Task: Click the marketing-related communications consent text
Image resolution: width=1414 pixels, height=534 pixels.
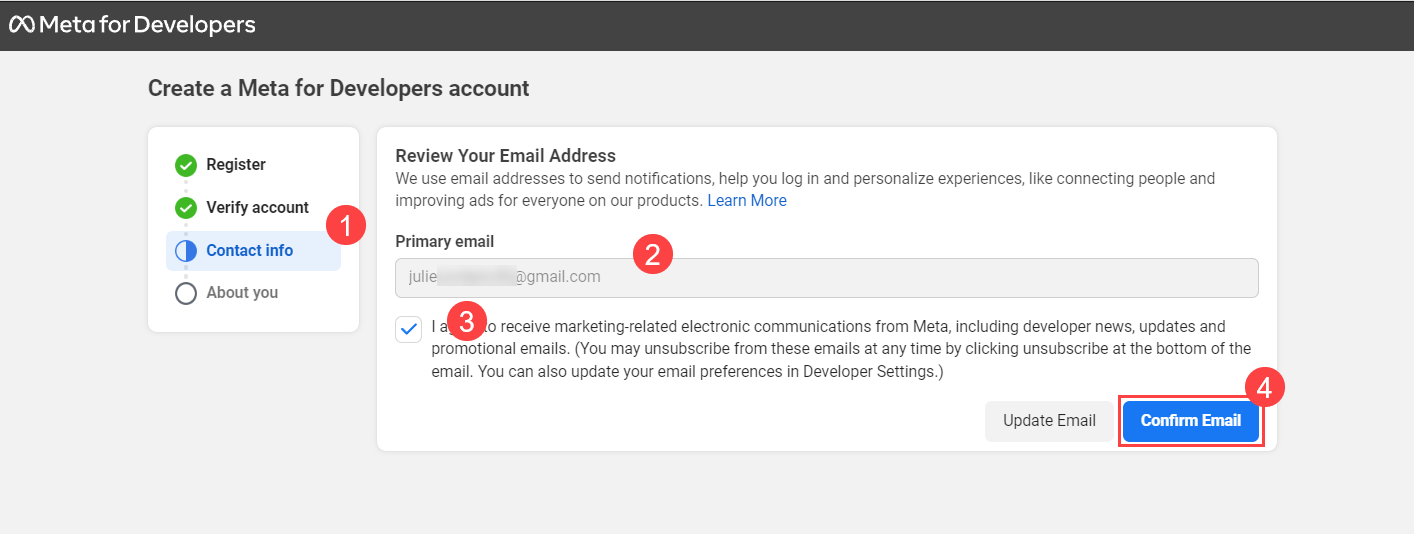Action: coord(841,349)
